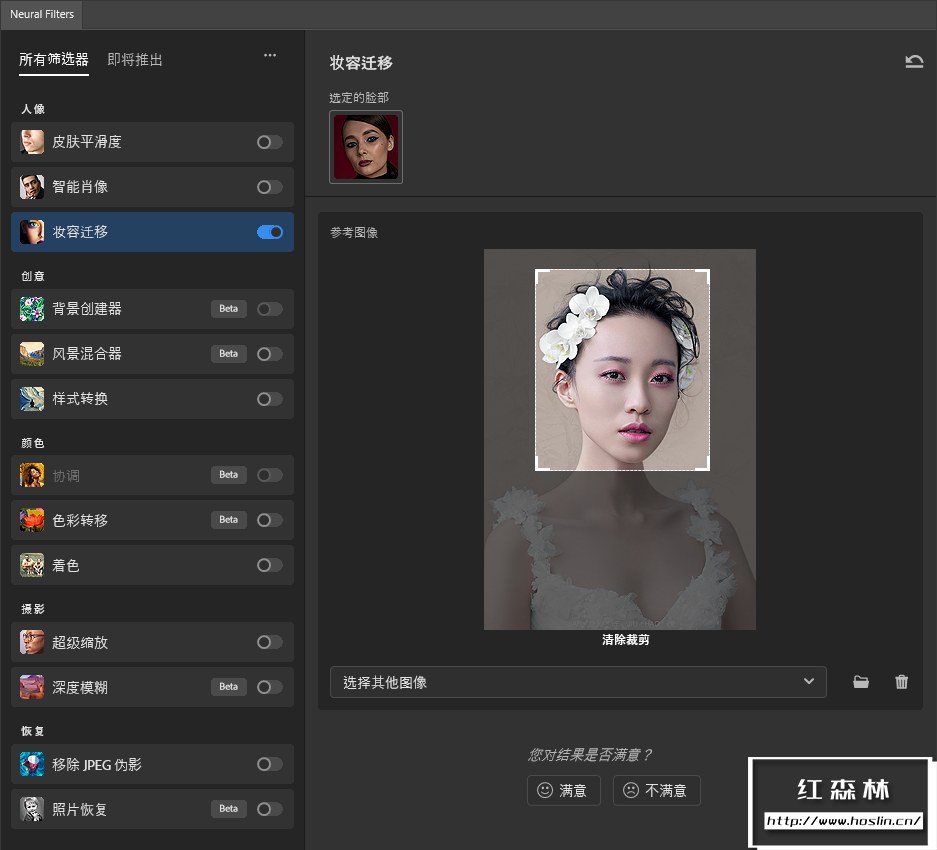
Task: Click the 样式转换 filter label
Action: [80, 399]
